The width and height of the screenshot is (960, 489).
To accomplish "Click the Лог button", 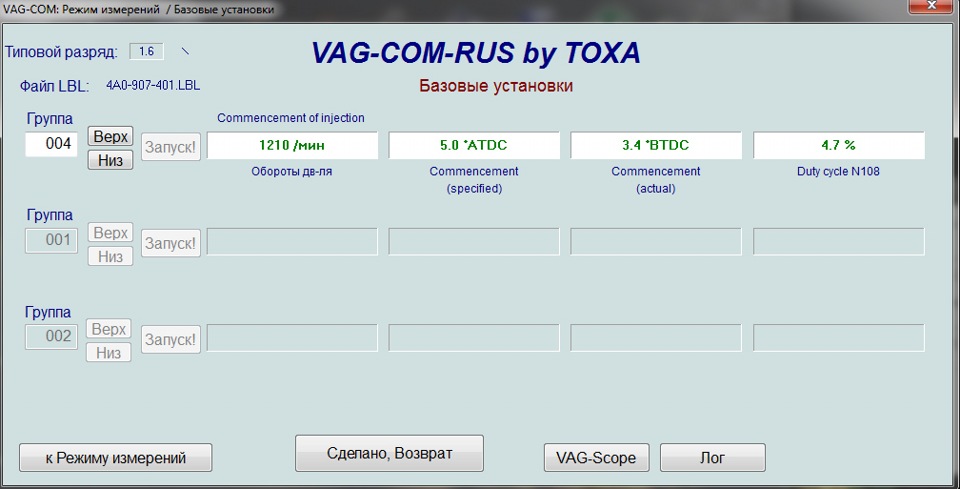I will coord(713,458).
